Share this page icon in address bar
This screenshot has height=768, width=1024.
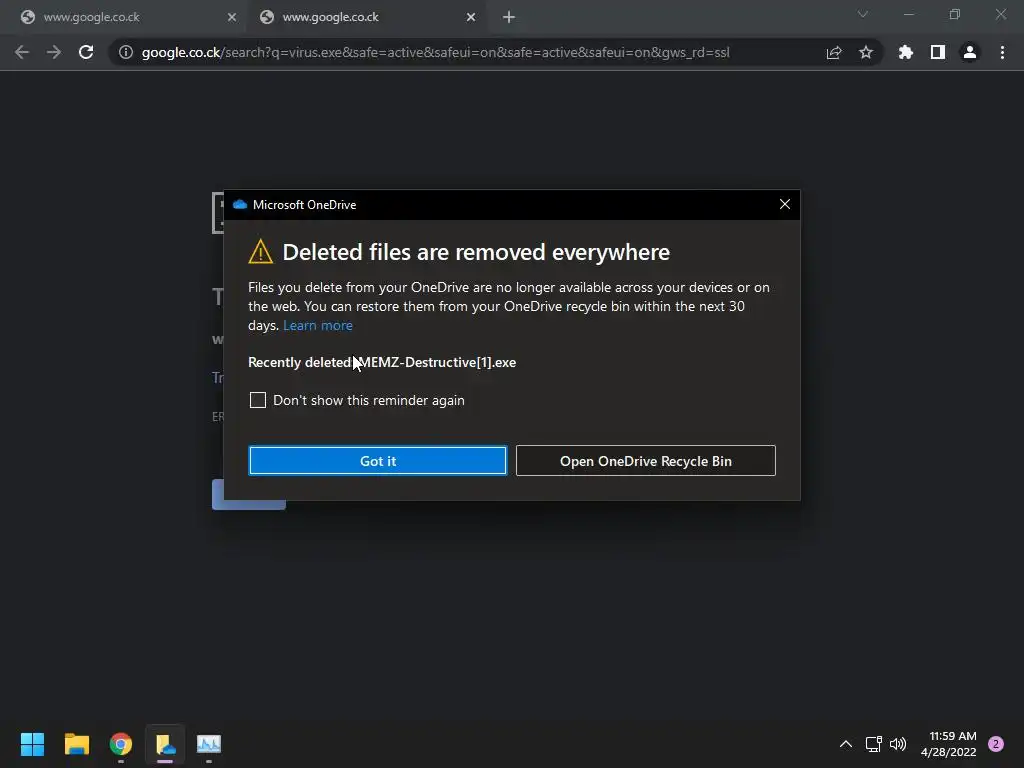(x=834, y=52)
